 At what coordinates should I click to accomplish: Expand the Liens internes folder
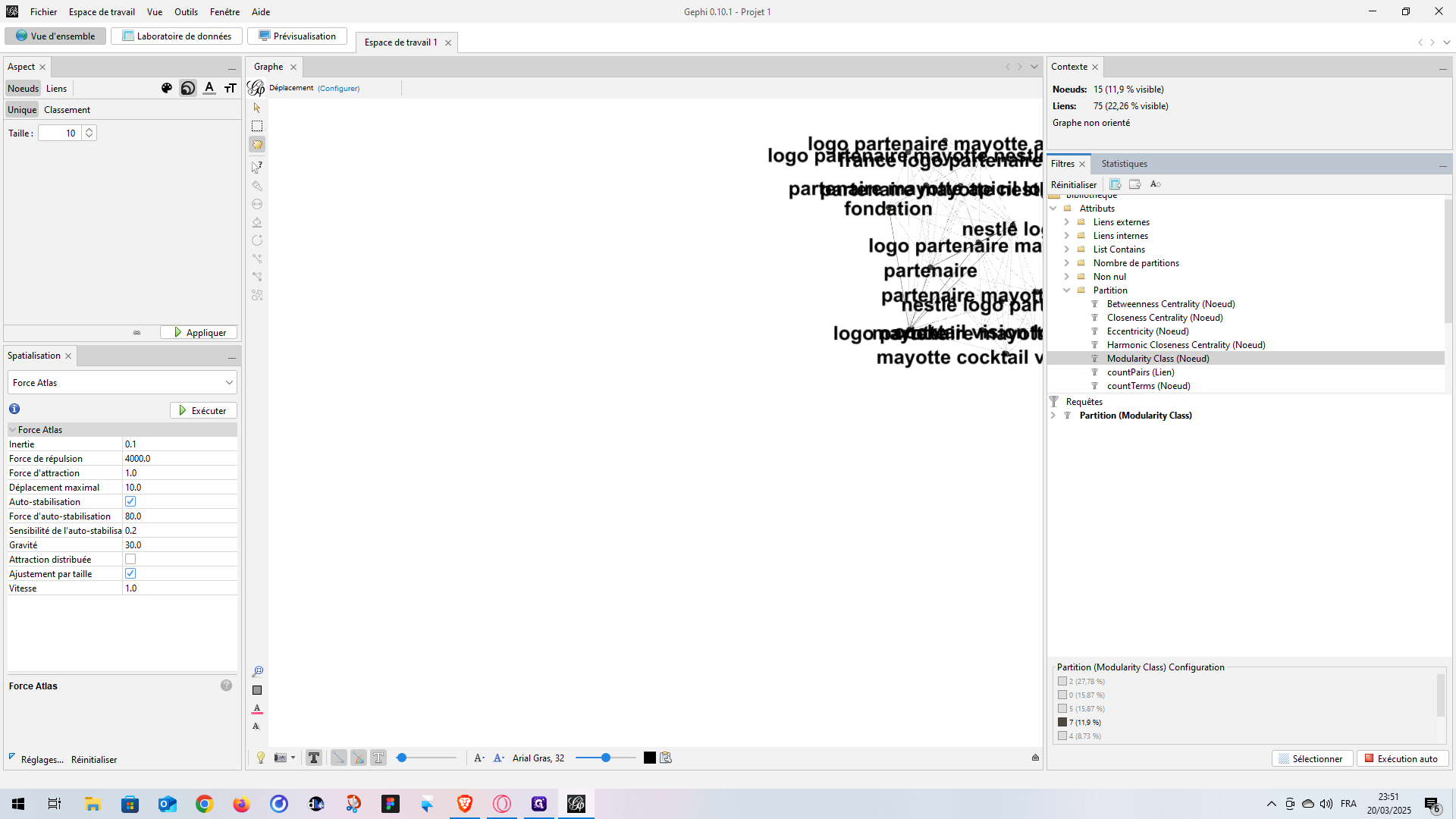[1067, 236]
